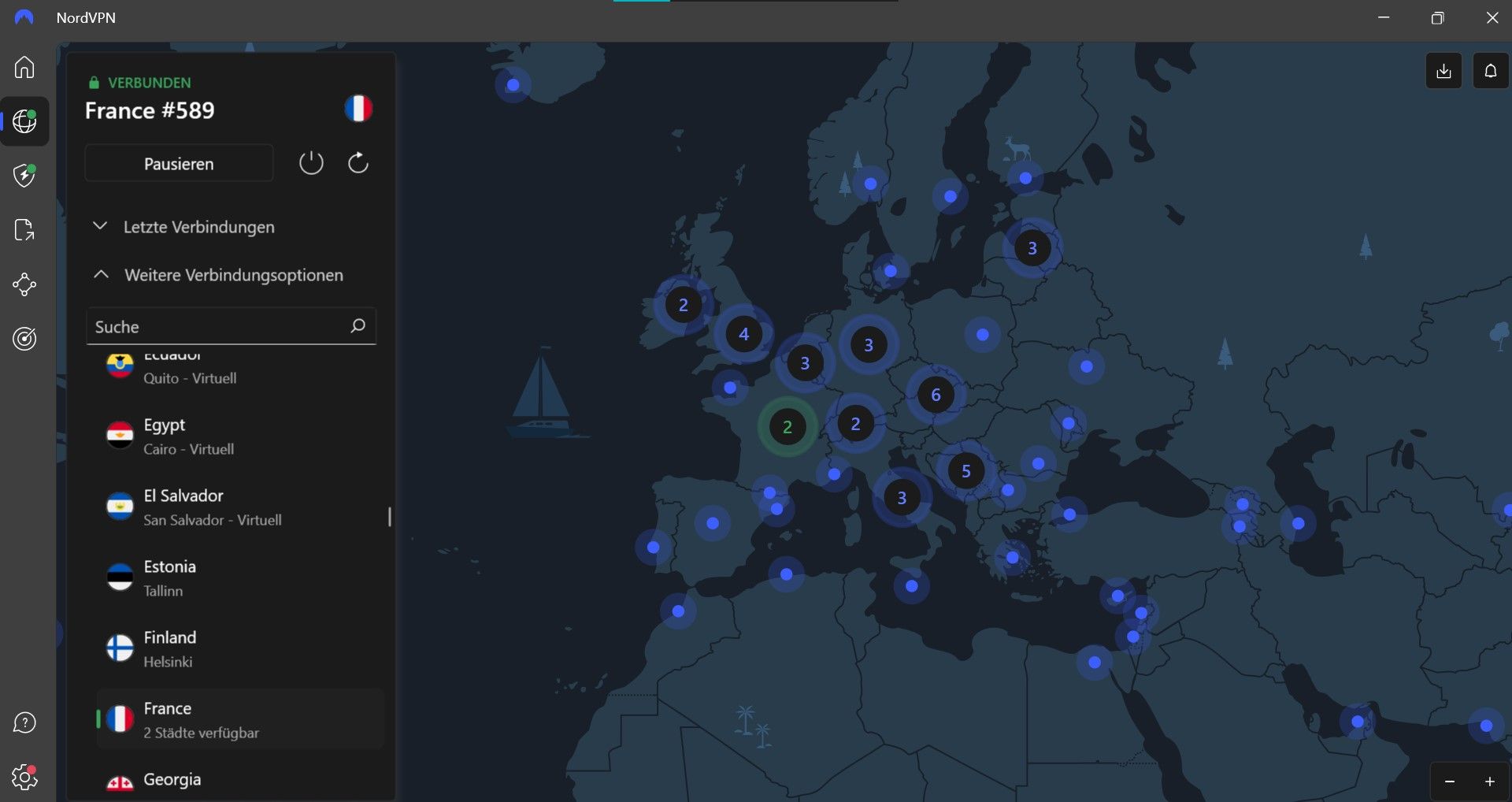Click the Spain server dot on map
This screenshot has width=1512, height=802.
click(x=712, y=523)
